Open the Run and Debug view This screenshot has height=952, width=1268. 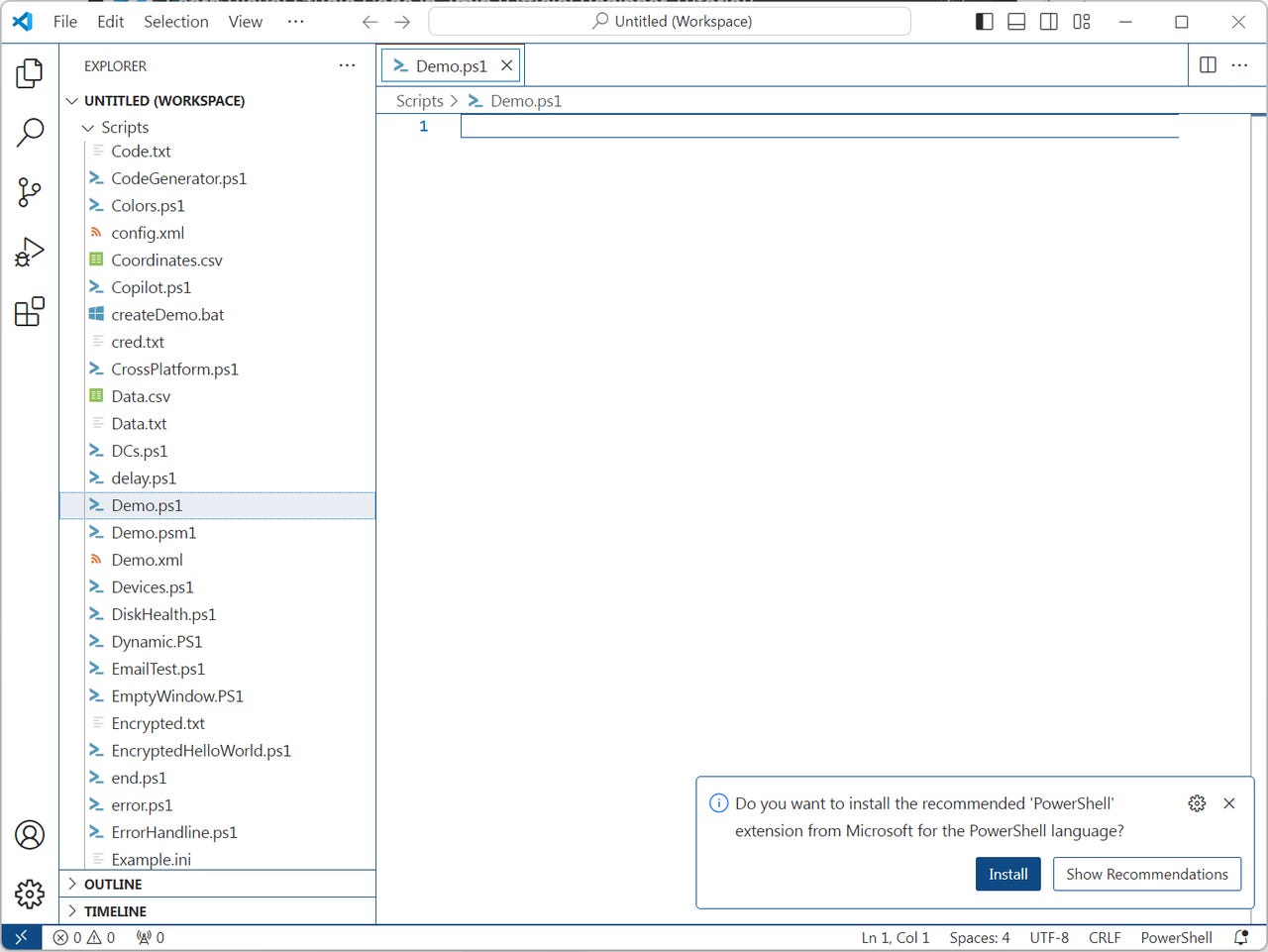[31, 252]
